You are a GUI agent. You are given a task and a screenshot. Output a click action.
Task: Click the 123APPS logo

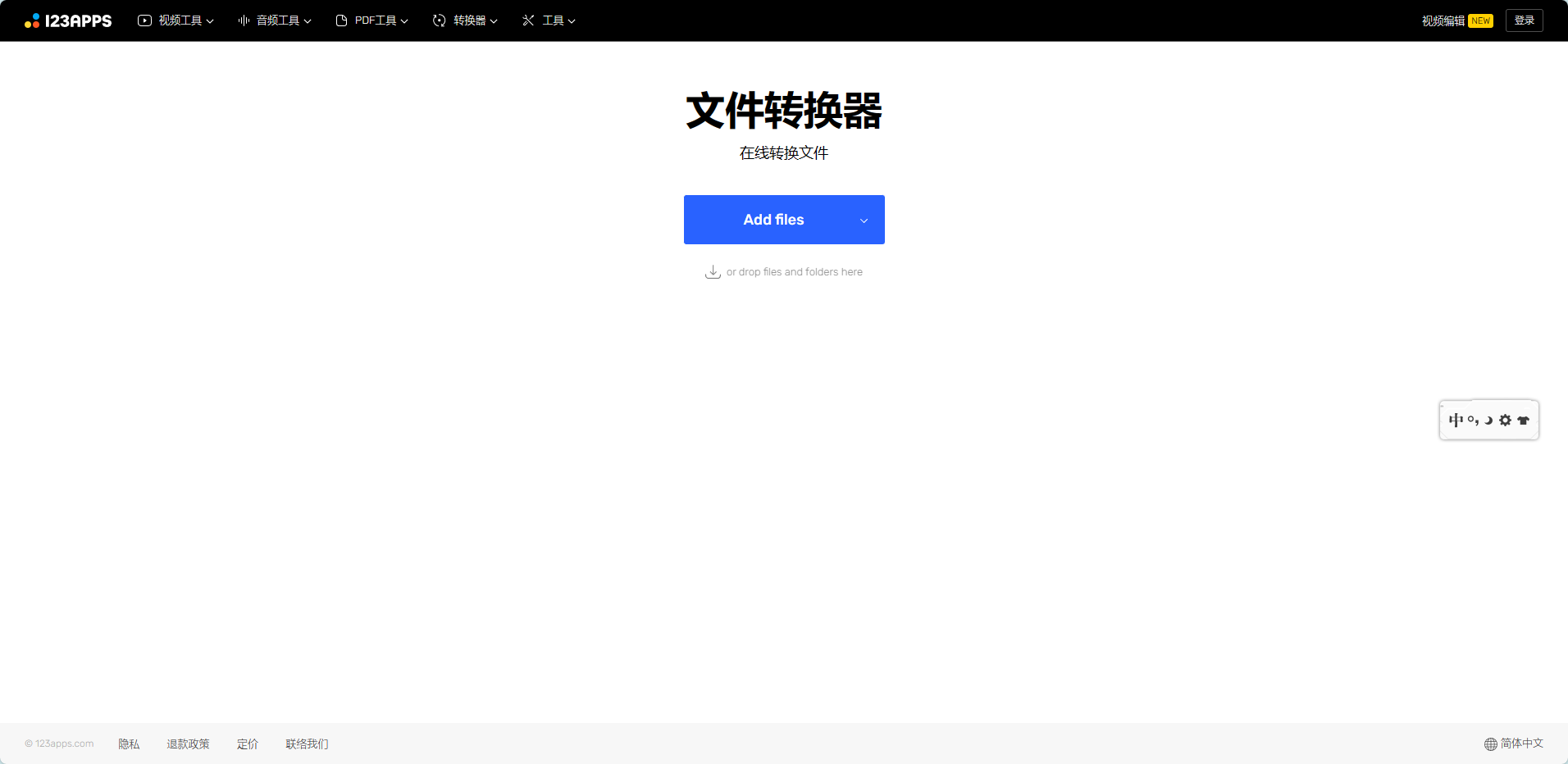point(68,20)
